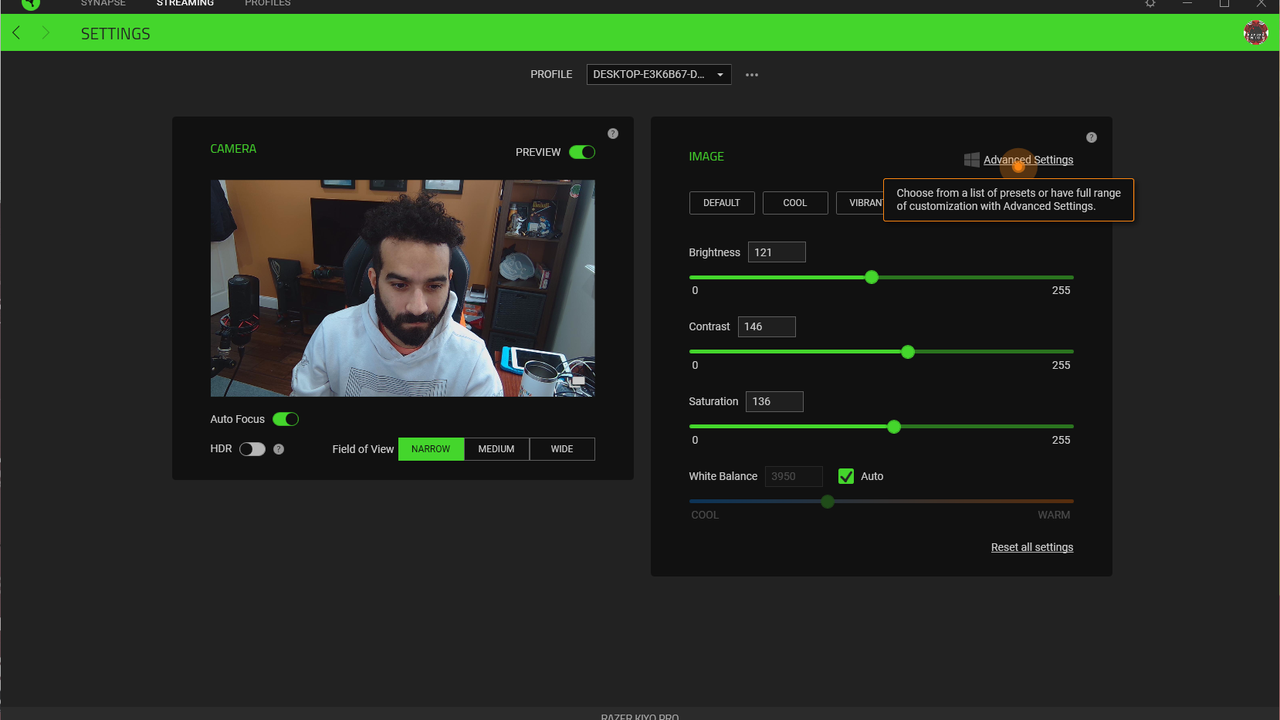Viewport: 1280px width, 720px height.
Task: Click the RAZER KIYO PRO device label
Action: tap(640, 716)
